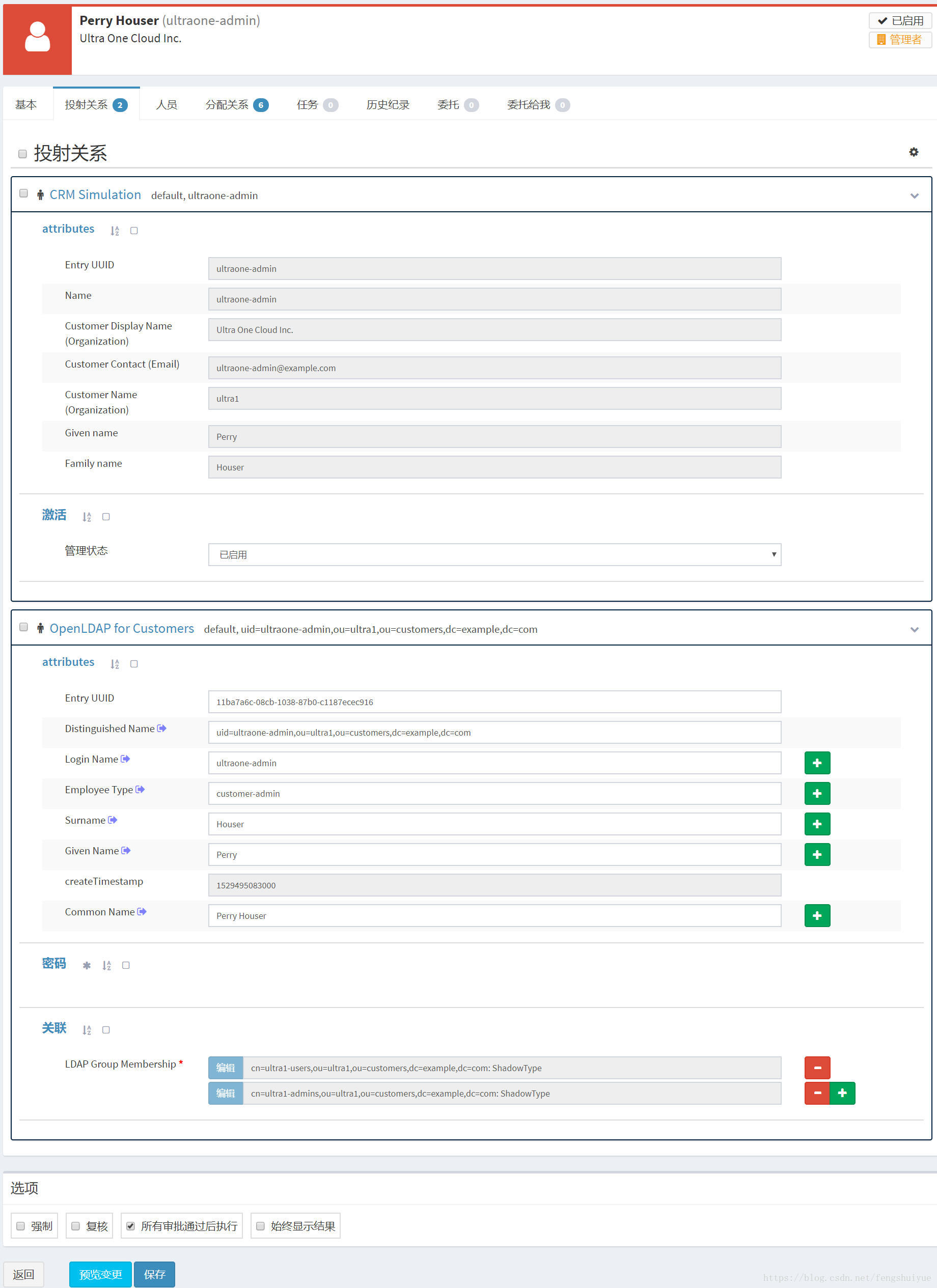Open the 委托给我 tab
The image size is (937, 1288).
coord(538,104)
